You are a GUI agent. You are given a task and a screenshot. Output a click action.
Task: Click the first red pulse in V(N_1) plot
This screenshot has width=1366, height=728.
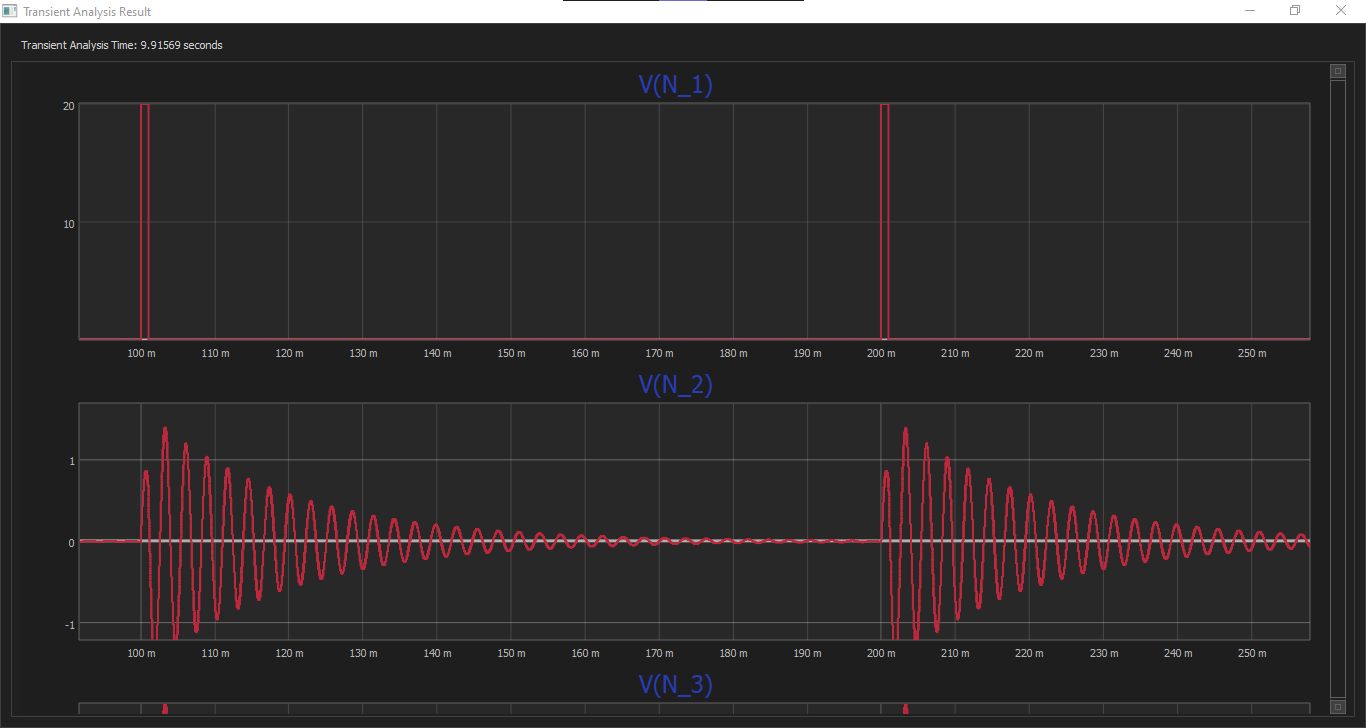pyautogui.click(x=144, y=221)
